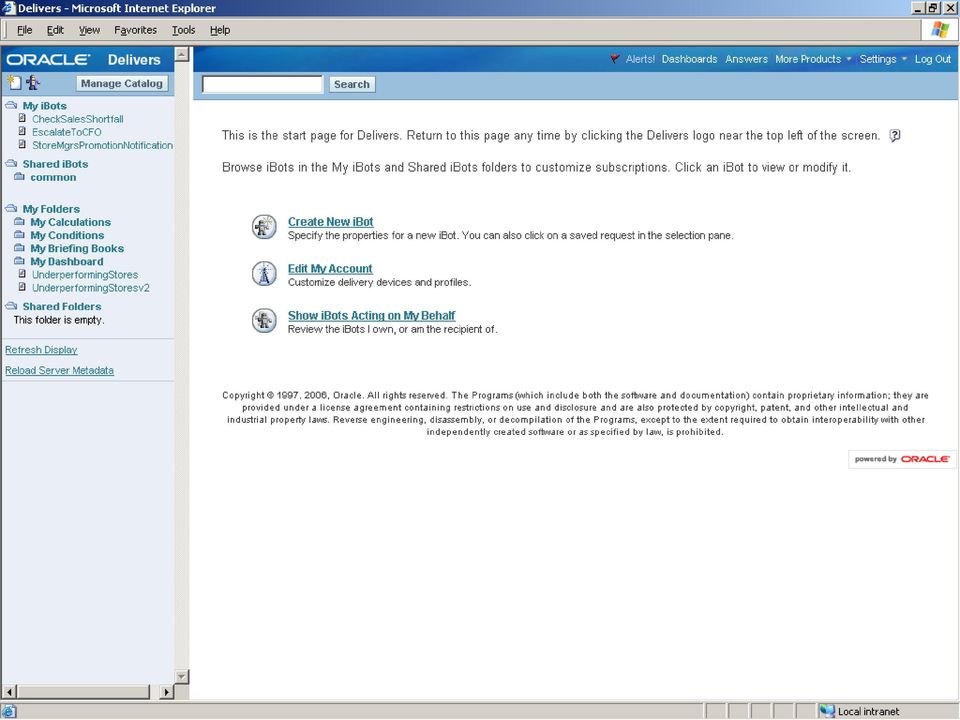Screen dimensions: 960x720
Task: Go to the Answers link
Action: pyautogui.click(x=746, y=59)
